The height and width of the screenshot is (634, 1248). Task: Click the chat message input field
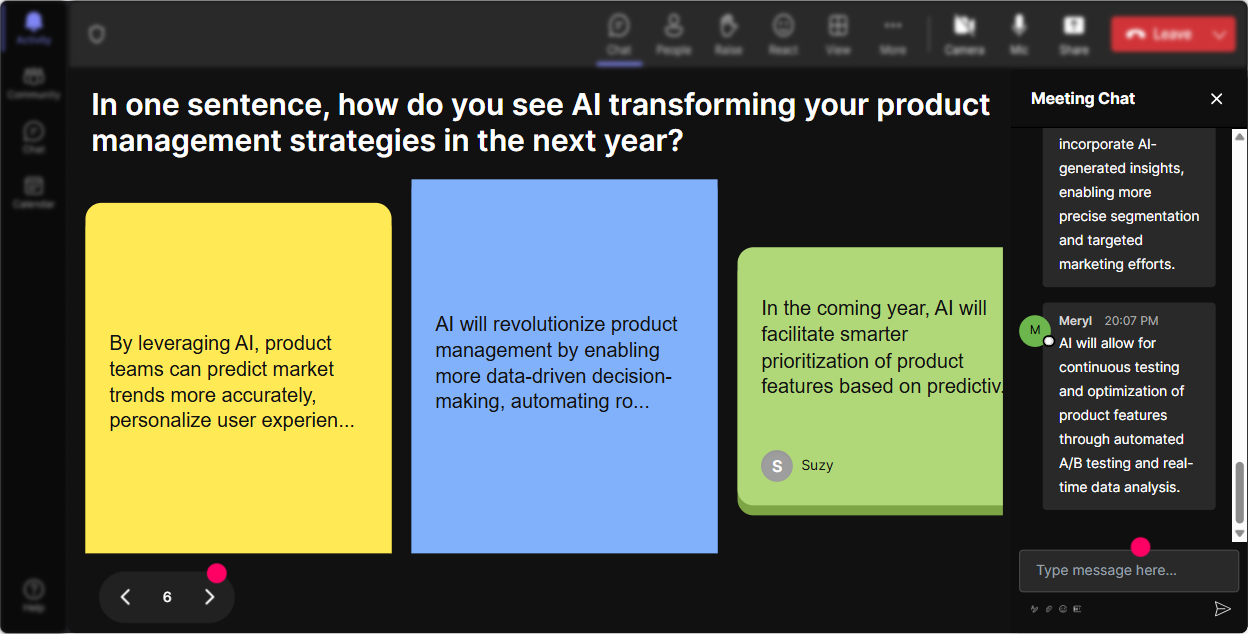(1128, 571)
